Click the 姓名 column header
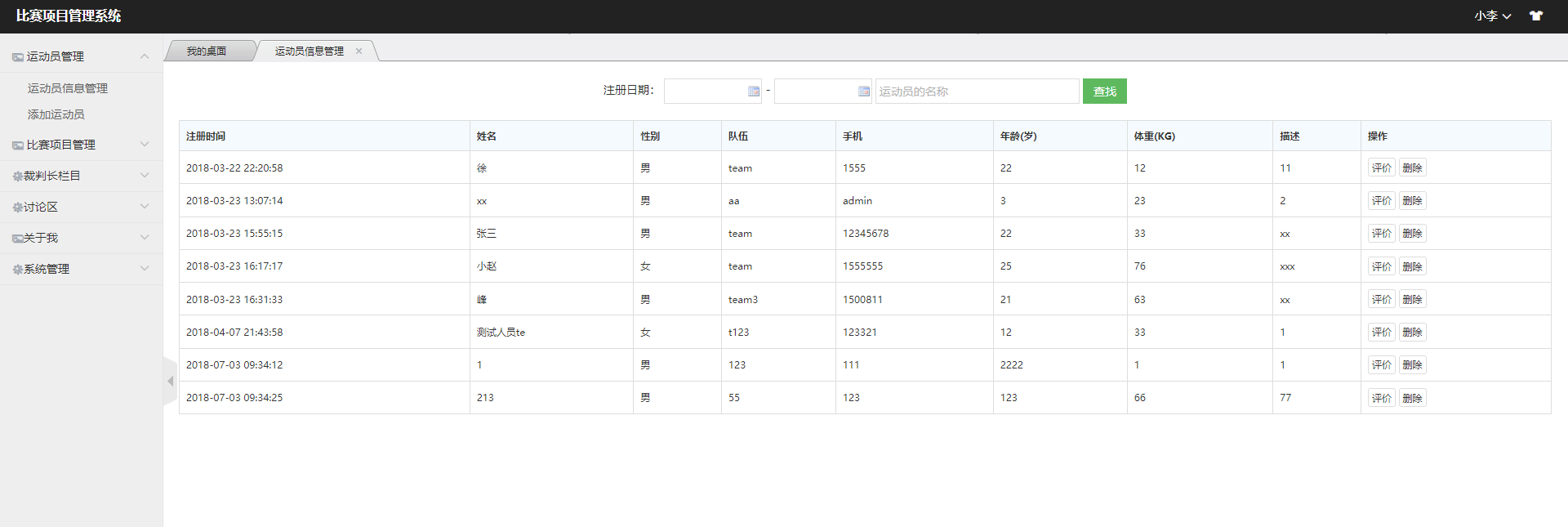 (551, 136)
